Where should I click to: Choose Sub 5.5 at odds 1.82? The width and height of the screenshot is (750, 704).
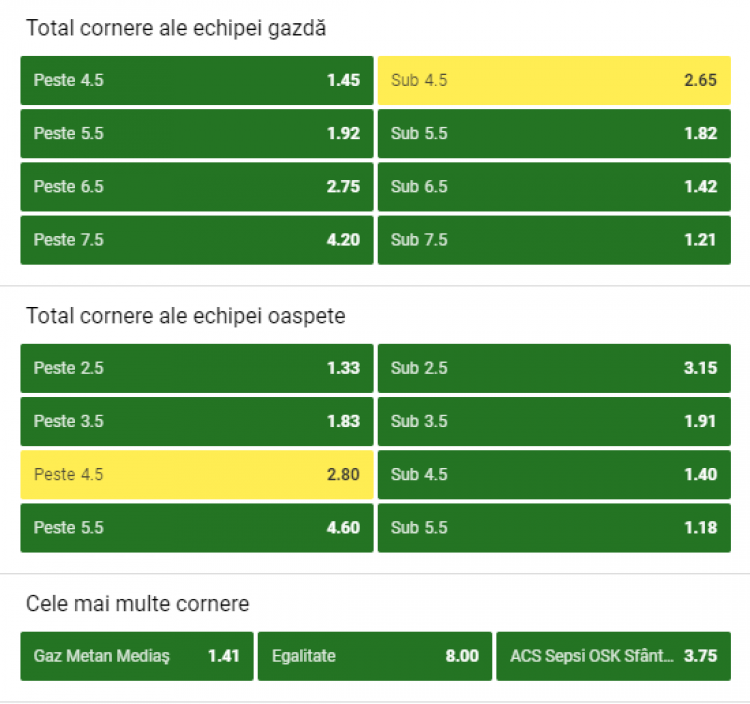tap(554, 133)
